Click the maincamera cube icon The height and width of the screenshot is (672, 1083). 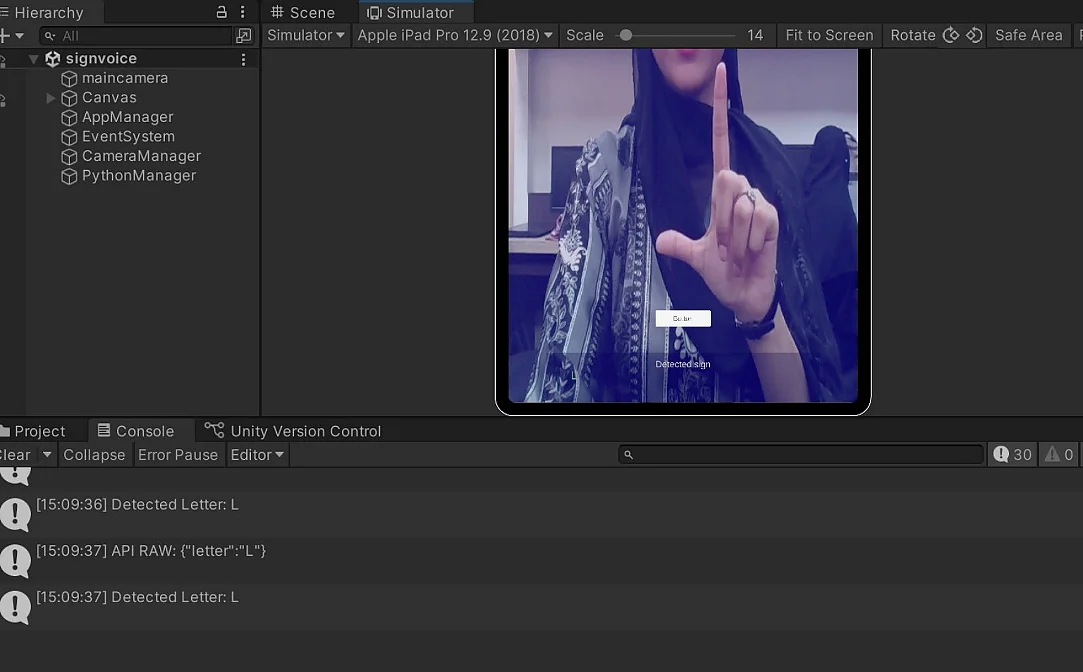[69, 79]
